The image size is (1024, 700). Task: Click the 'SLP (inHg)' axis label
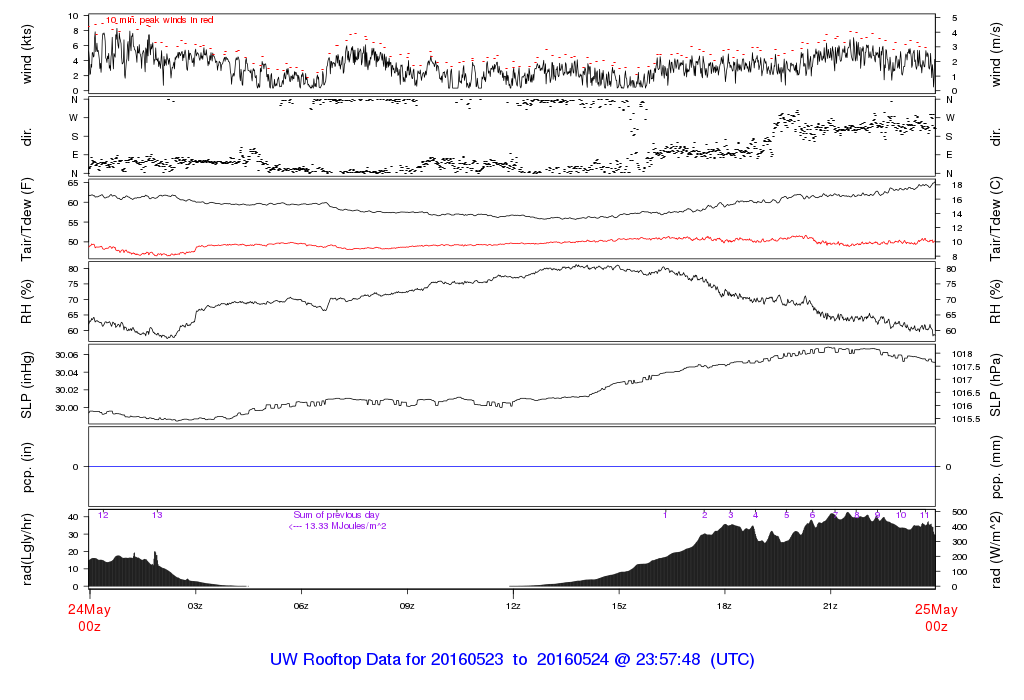point(27,385)
